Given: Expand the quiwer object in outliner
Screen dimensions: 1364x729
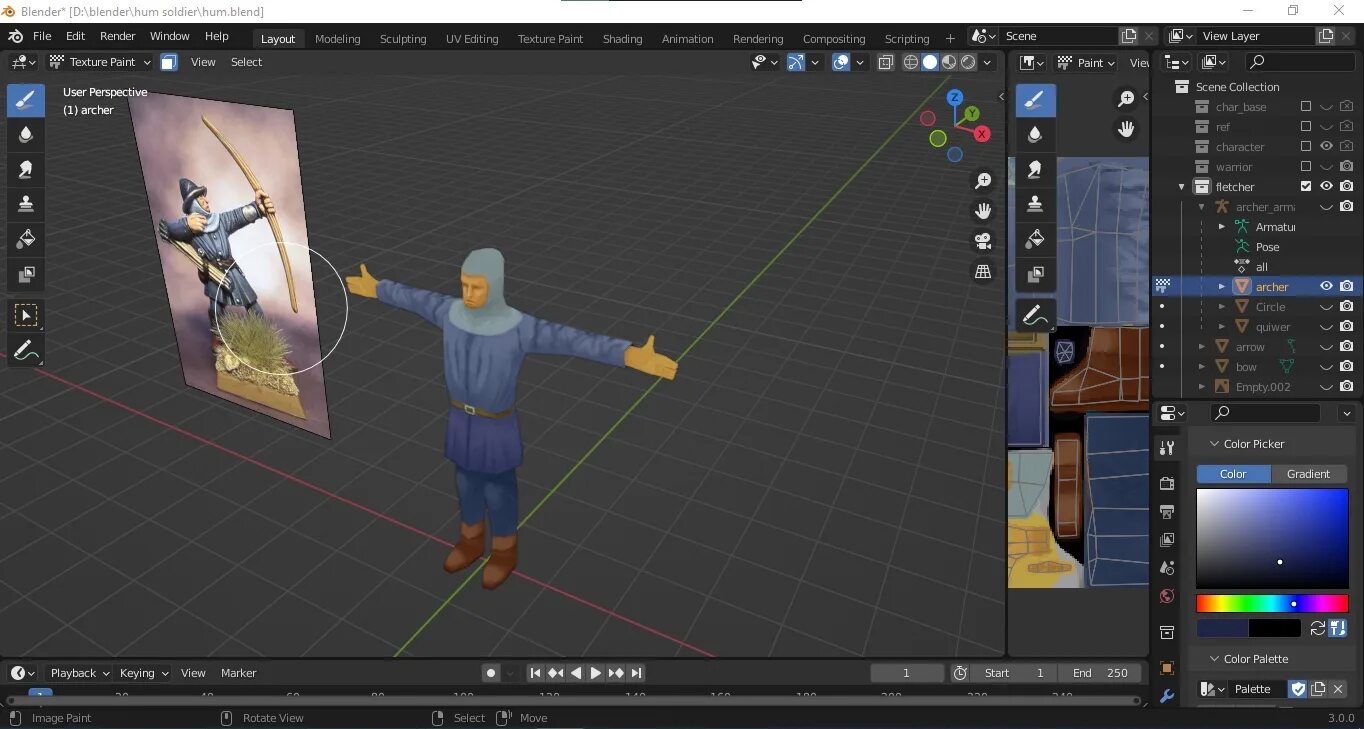Looking at the screenshot, I should [1221, 327].
